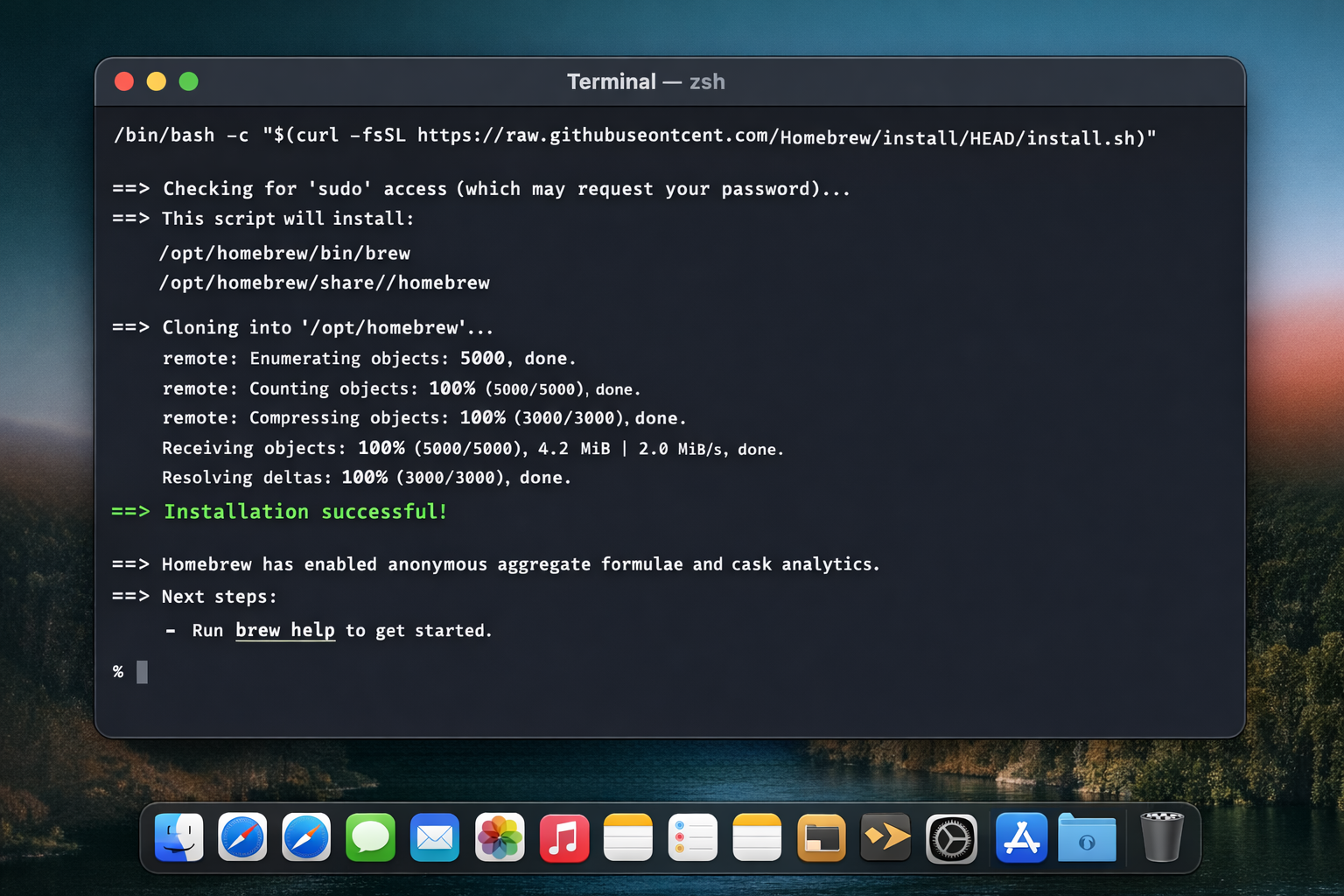This screenshot has width=1344, height=896.
Task: Open System Settings gear icon
Action: pos(951,839)
